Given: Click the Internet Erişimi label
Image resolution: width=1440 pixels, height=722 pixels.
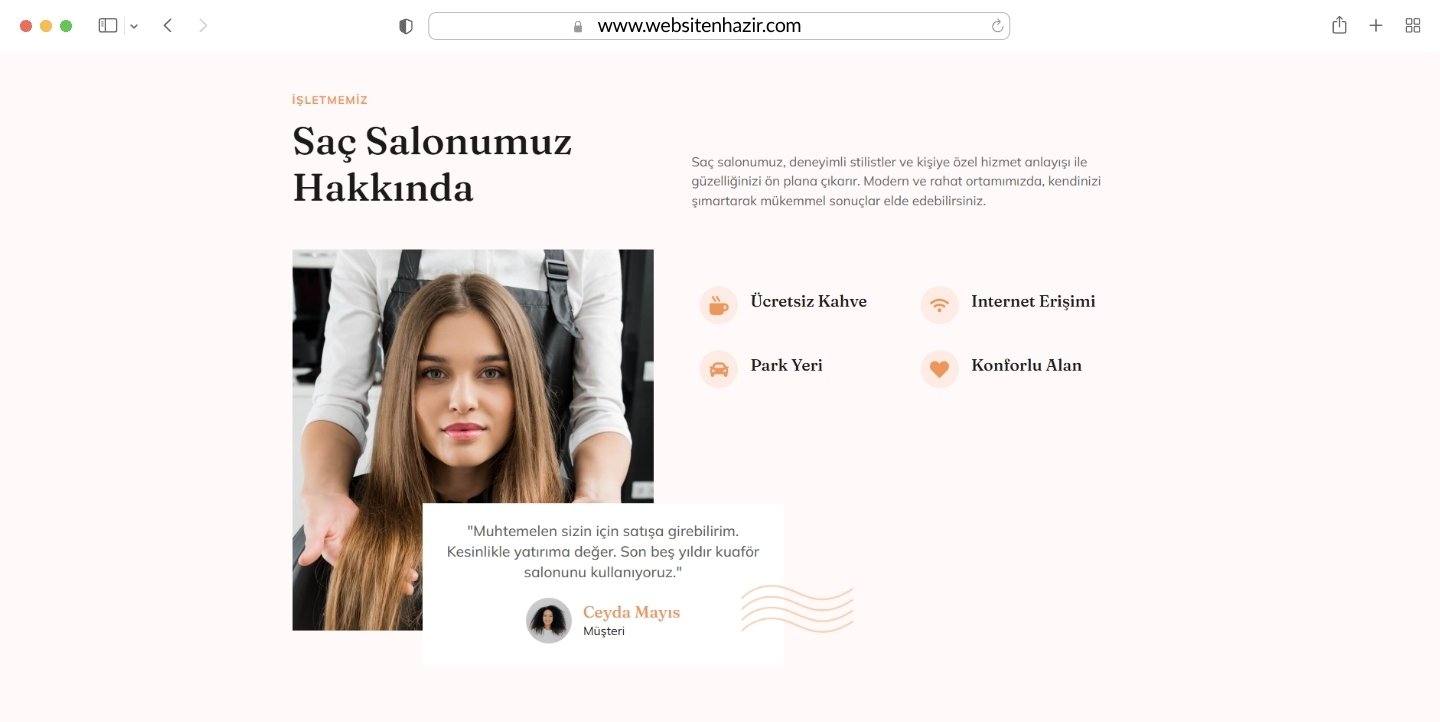Looking at the screenshot, I should 1033,301.
